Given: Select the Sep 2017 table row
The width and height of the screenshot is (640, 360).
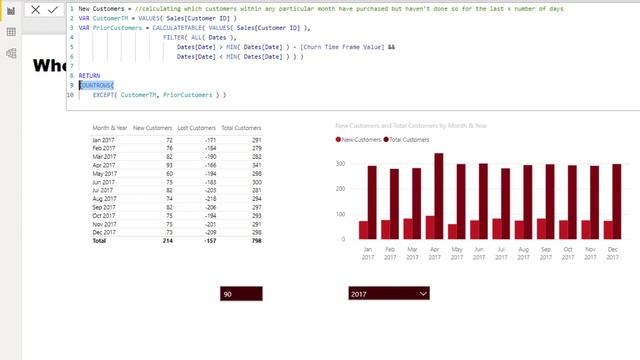Looking at the screenshot, I should point(177,207).
